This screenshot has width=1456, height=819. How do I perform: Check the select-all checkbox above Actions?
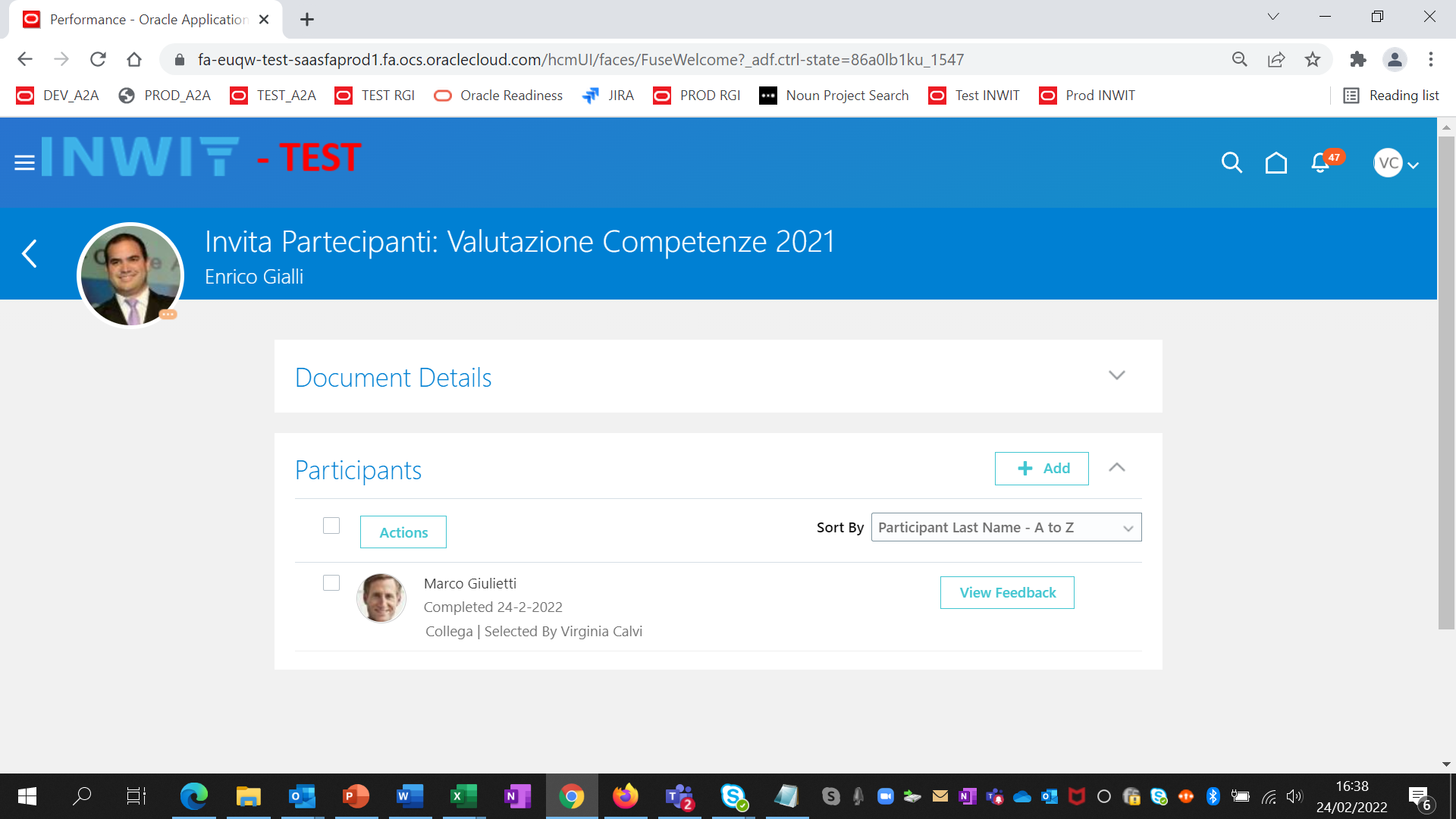[x=331, y=526]
